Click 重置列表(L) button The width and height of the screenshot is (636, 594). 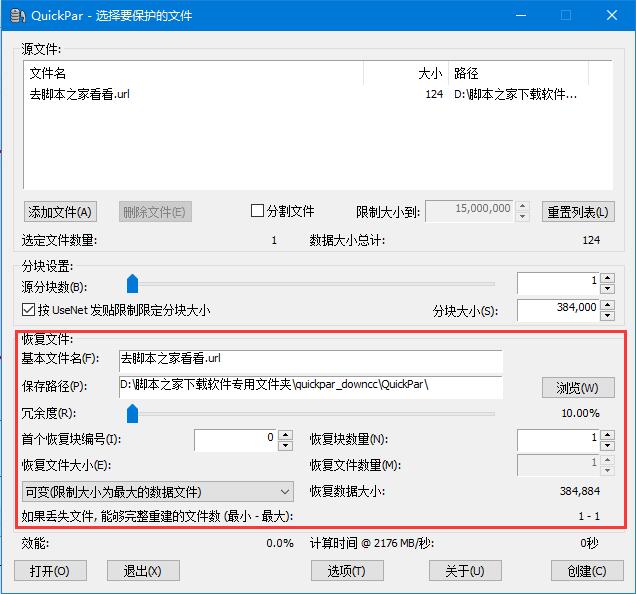pyautogui.click(x=578, y=212)
